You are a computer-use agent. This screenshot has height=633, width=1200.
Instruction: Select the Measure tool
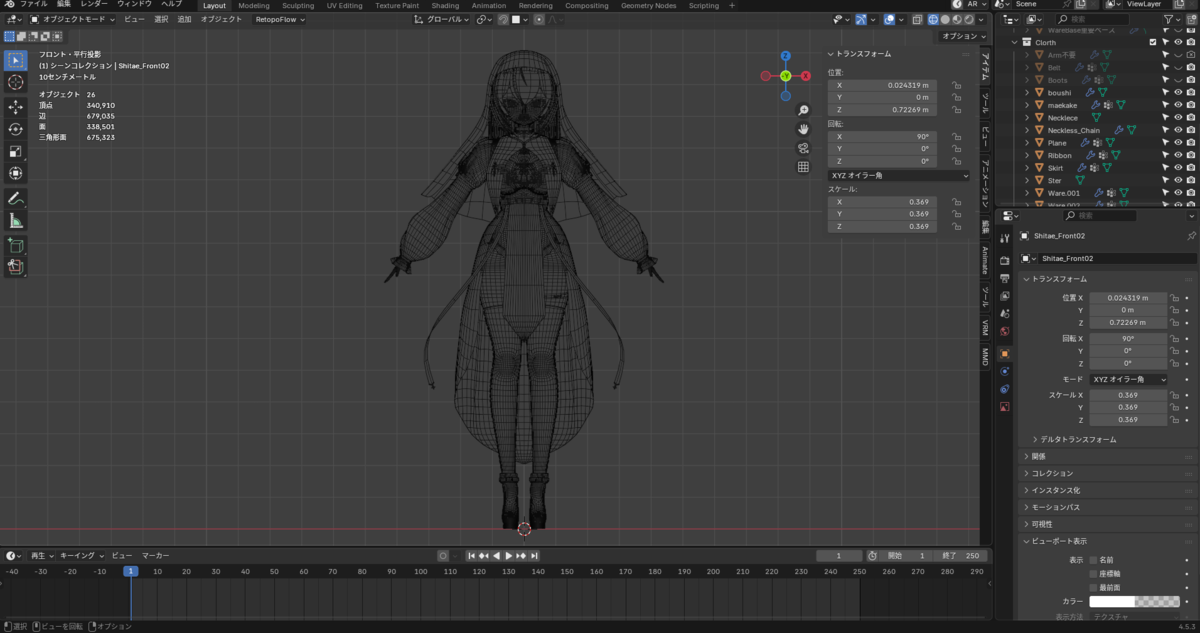(16, 221)
